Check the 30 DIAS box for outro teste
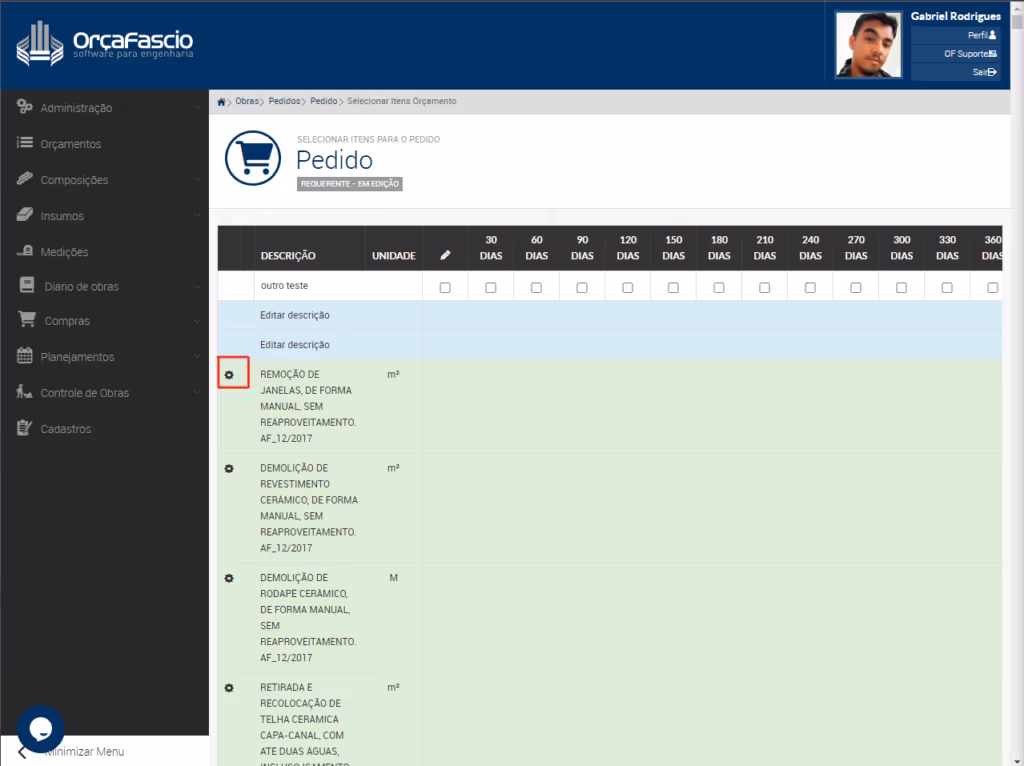 point(491,288)
